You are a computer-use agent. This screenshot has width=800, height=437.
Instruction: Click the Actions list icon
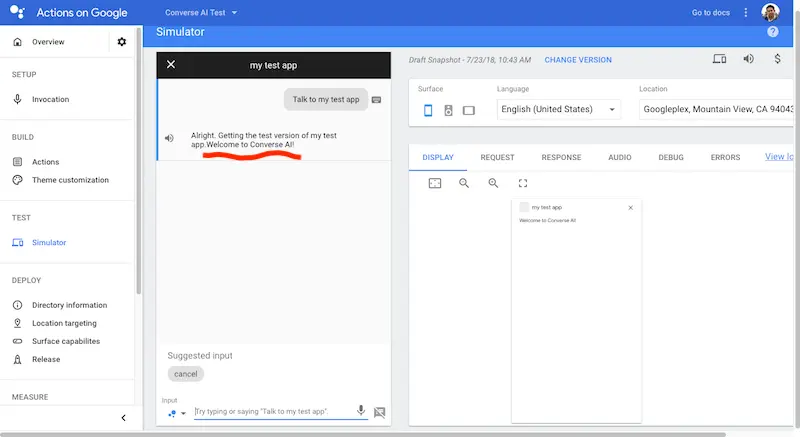pyautogui.click(x=17, y=162)
